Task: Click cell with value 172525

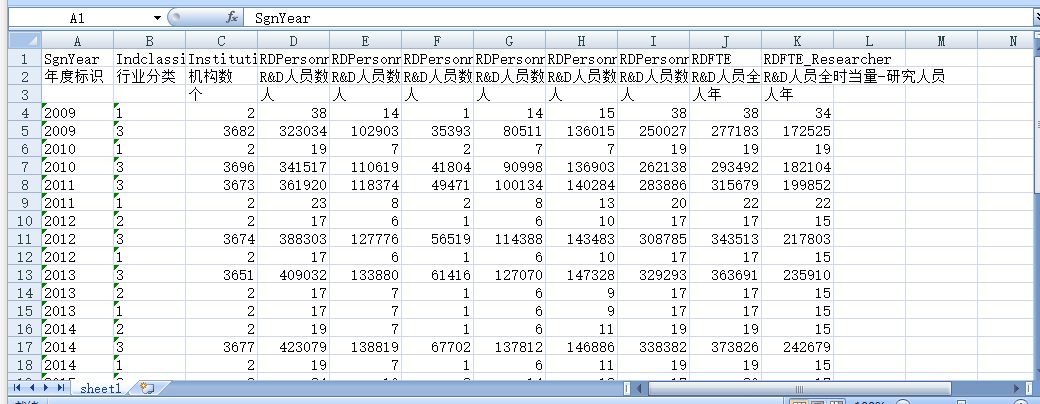Action: point(797,131)
